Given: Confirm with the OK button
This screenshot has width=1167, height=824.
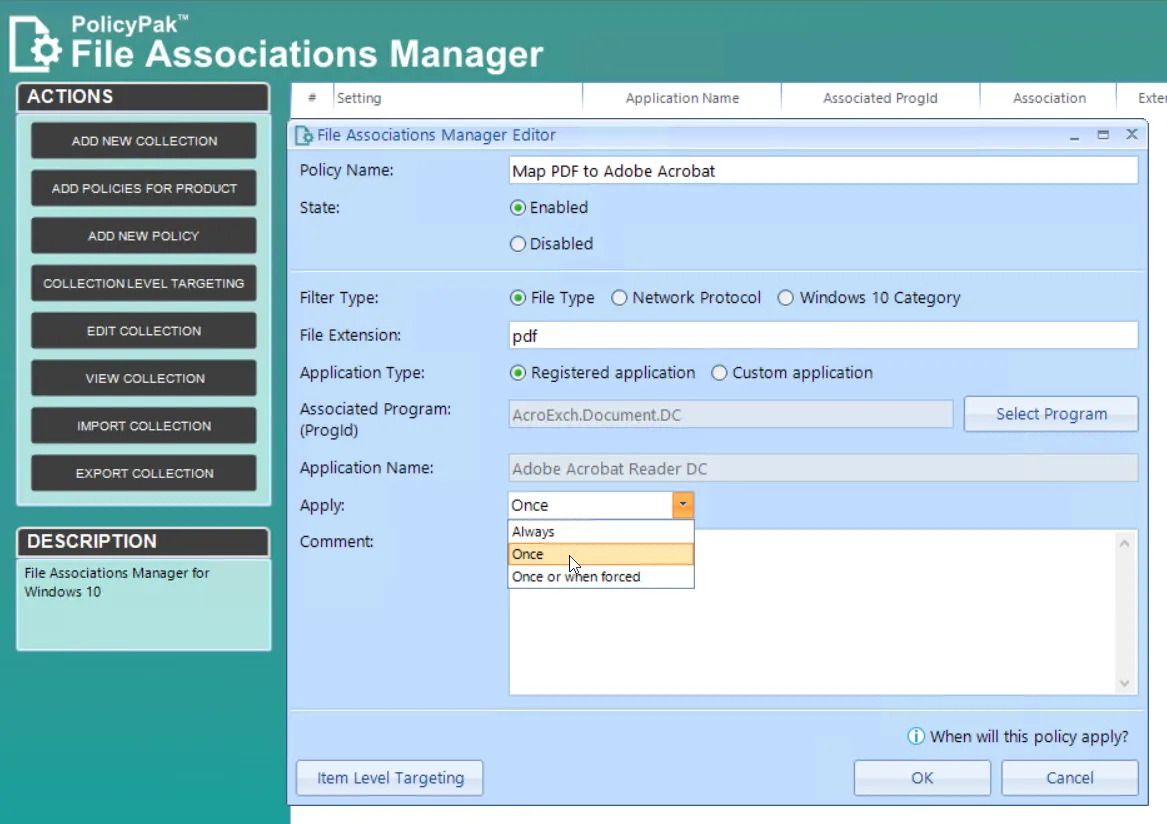Looking at the screenshot, I should (x=922, y=778).
